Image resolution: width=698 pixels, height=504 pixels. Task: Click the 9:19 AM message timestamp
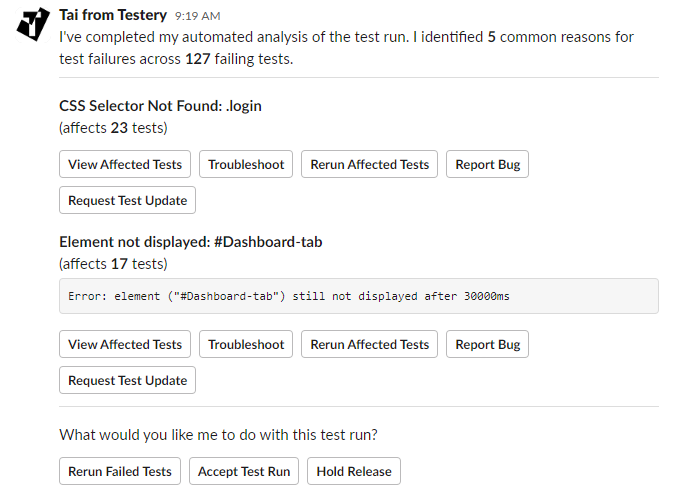pos(198,16)
